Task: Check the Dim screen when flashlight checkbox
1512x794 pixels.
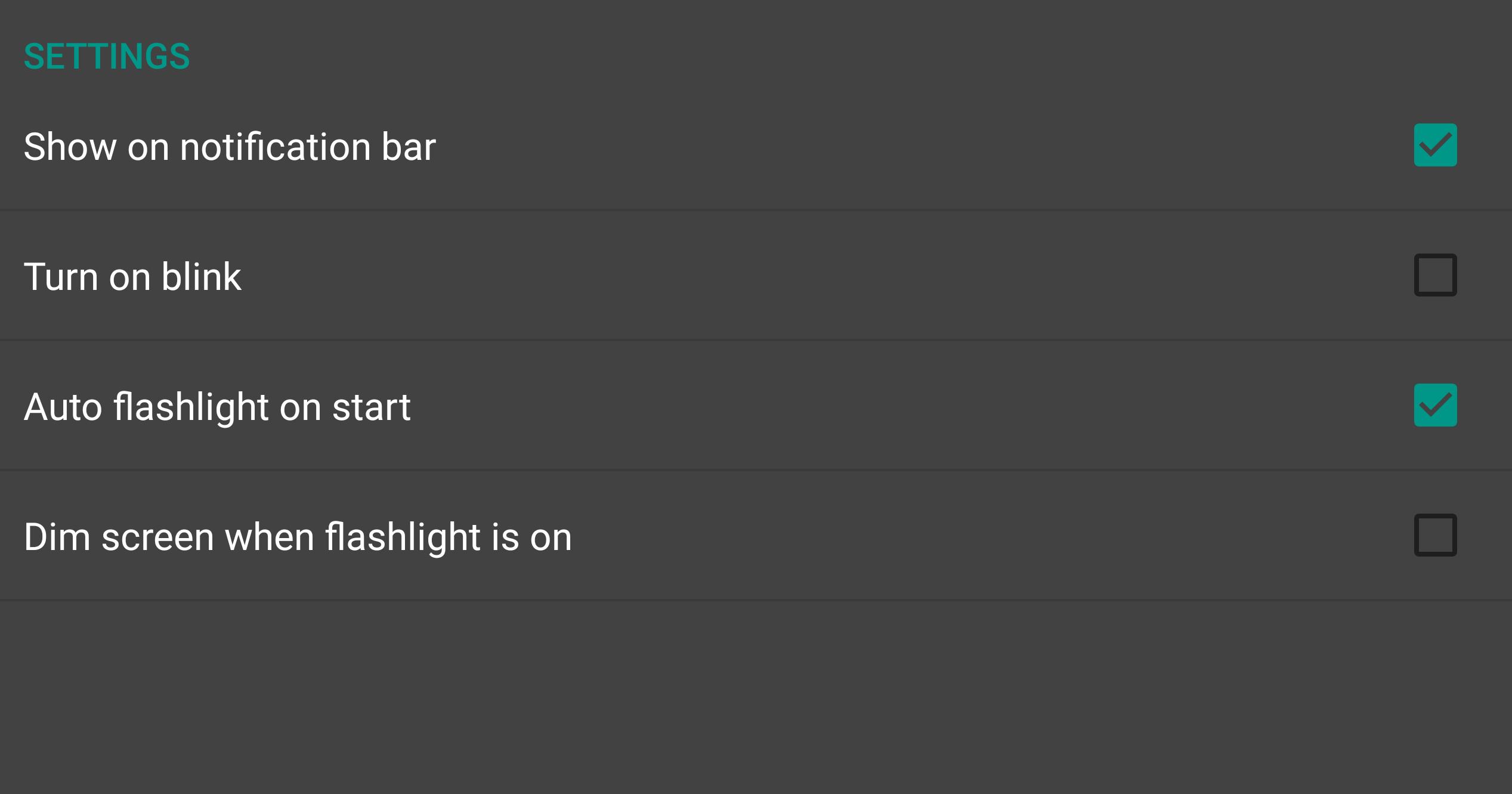Action: [x=1435, y=535]
